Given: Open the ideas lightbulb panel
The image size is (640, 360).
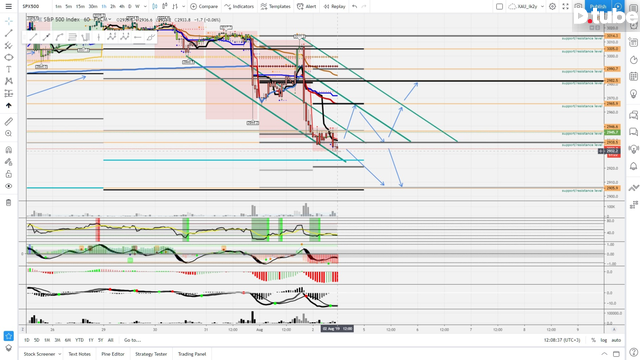Looking at the screenshot, I should click(633, 94).
